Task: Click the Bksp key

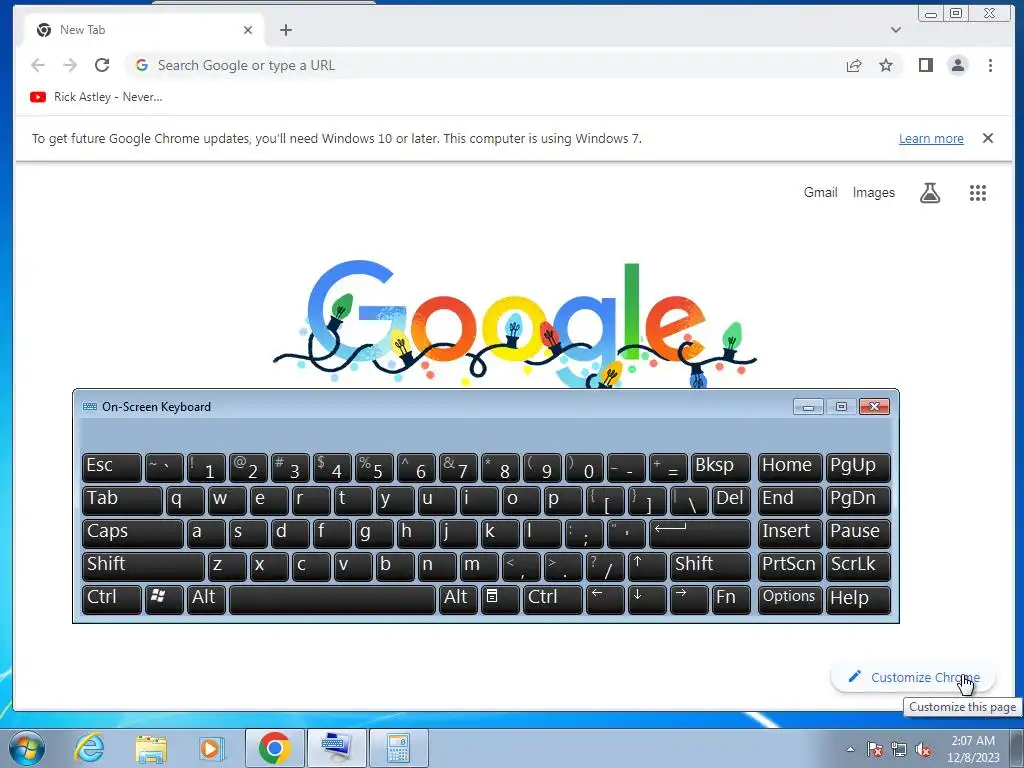Action: click(x=720, y=467)
